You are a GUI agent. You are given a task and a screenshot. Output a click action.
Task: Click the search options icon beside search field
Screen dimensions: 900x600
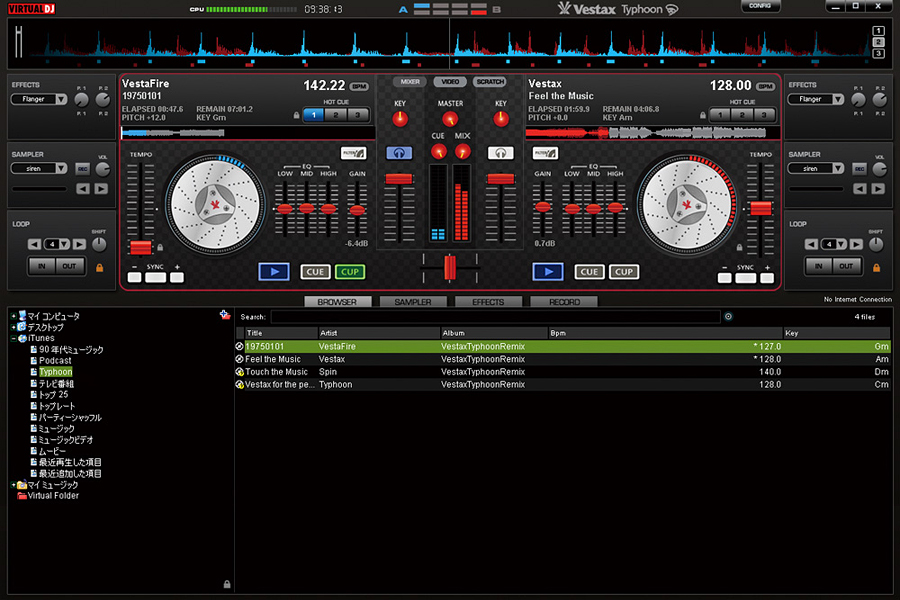[728, 317]
